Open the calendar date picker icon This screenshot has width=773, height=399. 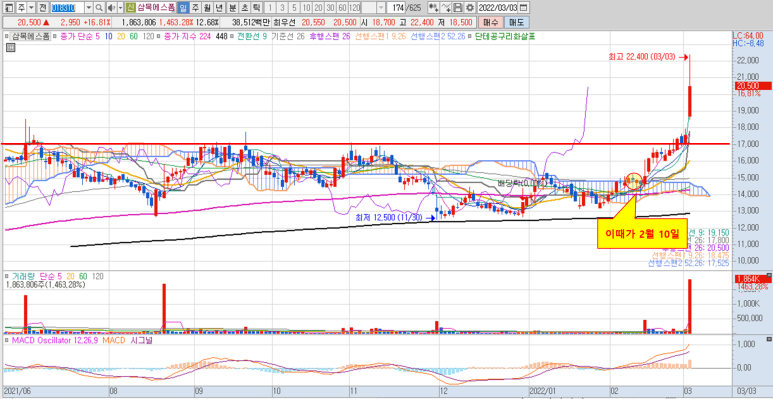[x=523, y=8]
